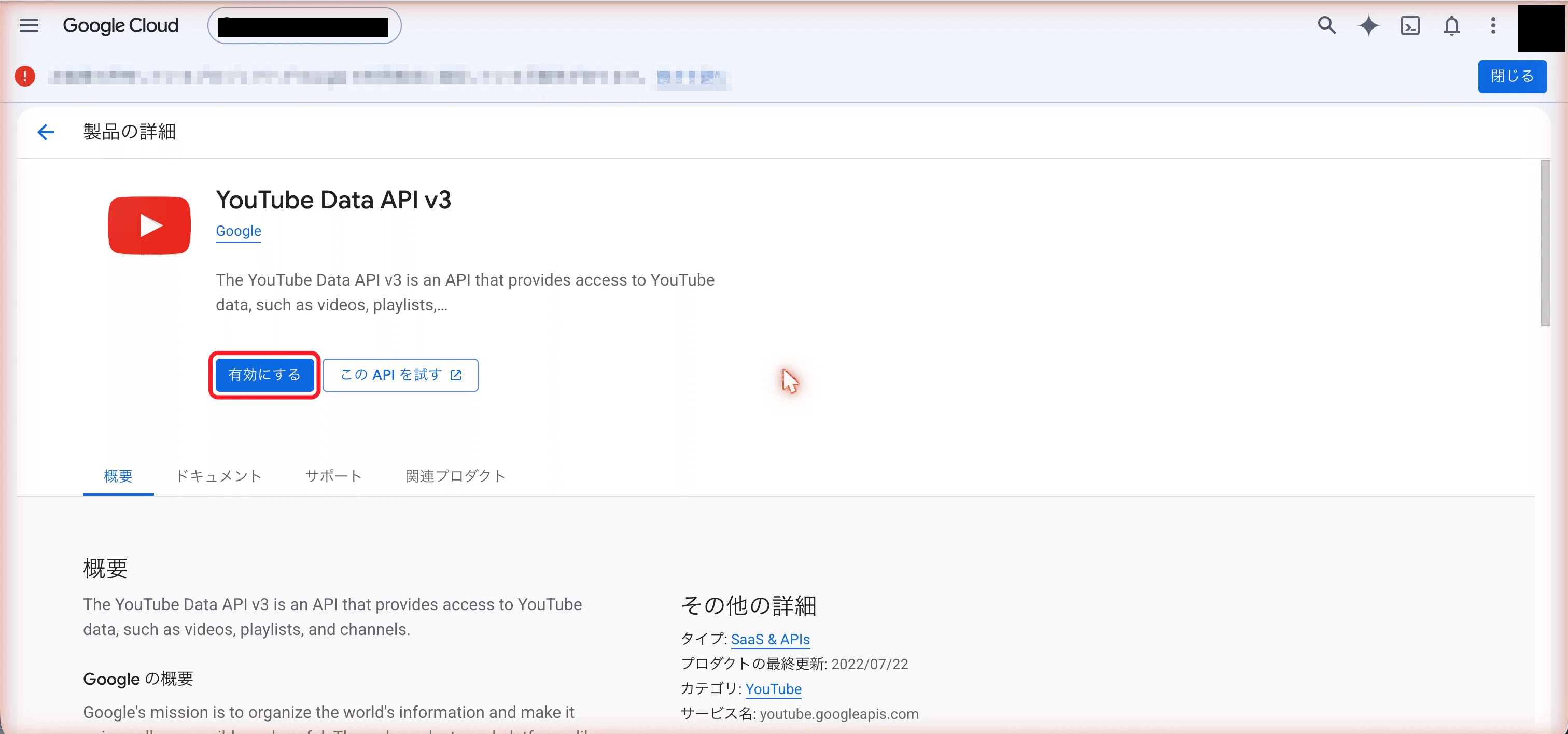
Task: Open the SaaS & APIs type link
Action: 770,639
